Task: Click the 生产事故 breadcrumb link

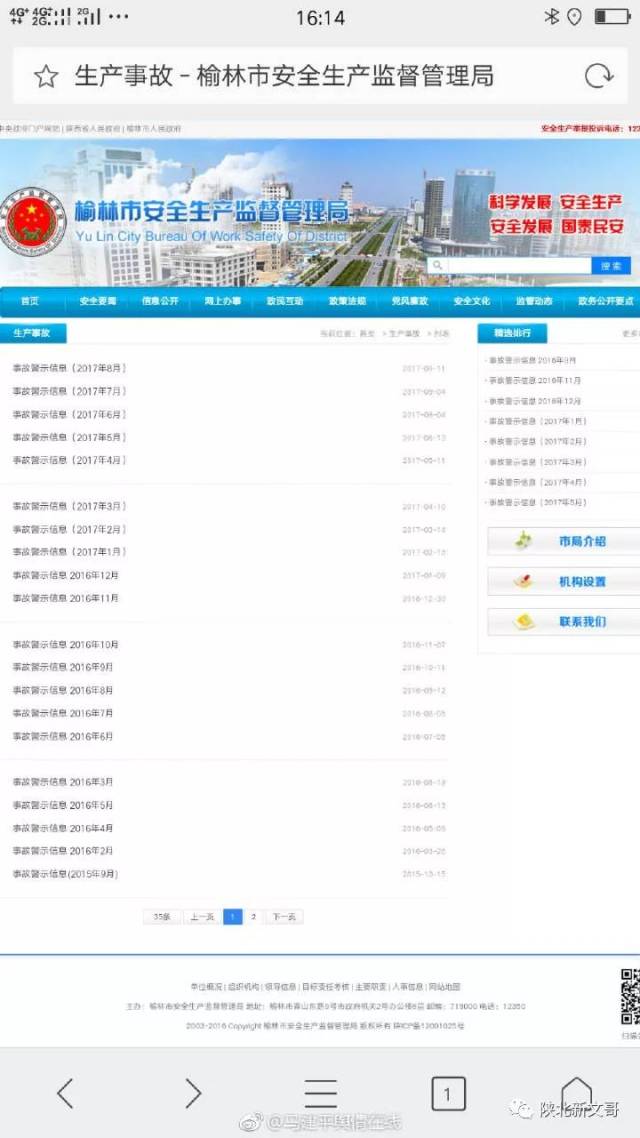Action: click(404, 334)
